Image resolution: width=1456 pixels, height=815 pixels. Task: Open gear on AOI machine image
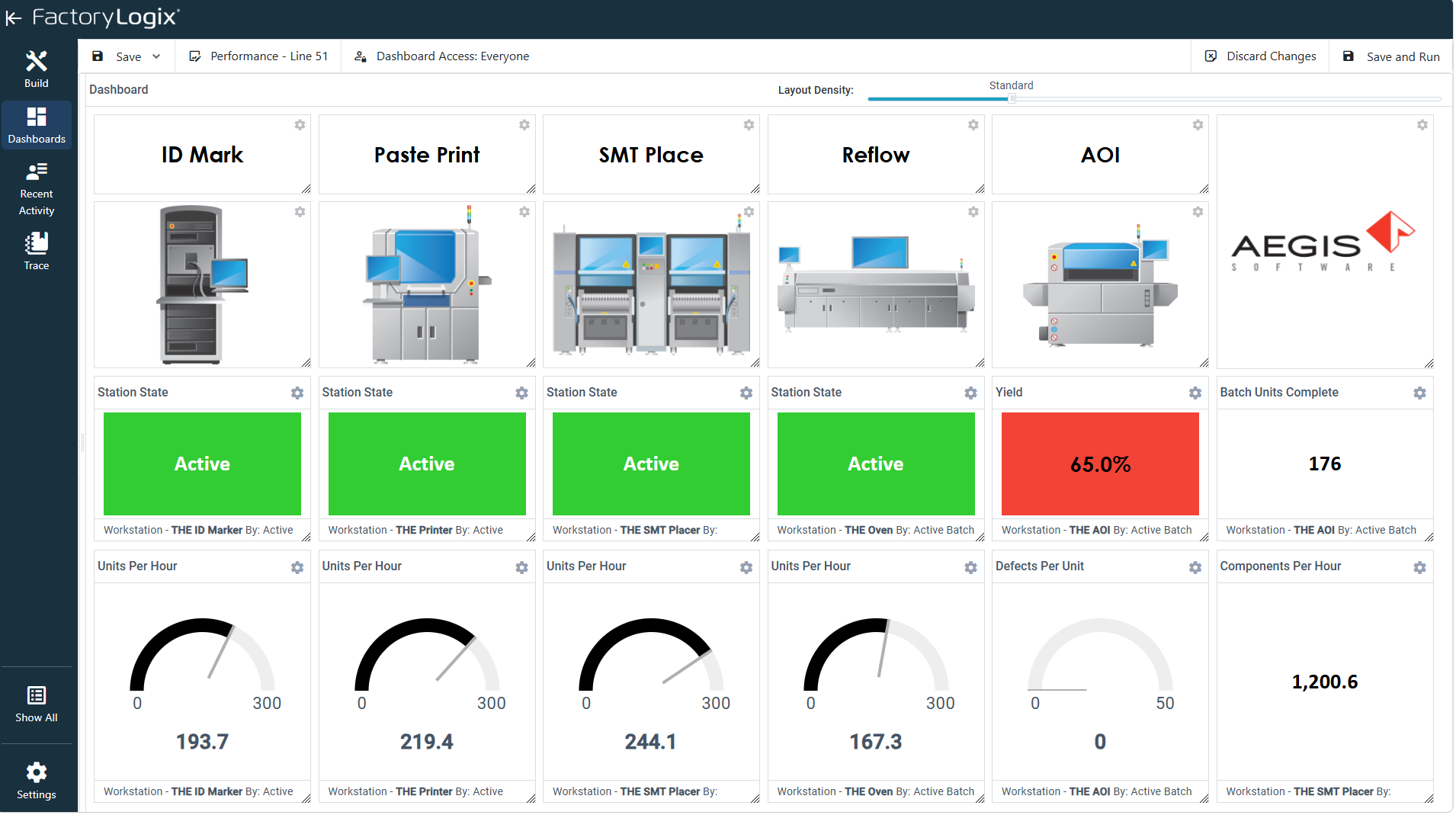pos(1198,212)
